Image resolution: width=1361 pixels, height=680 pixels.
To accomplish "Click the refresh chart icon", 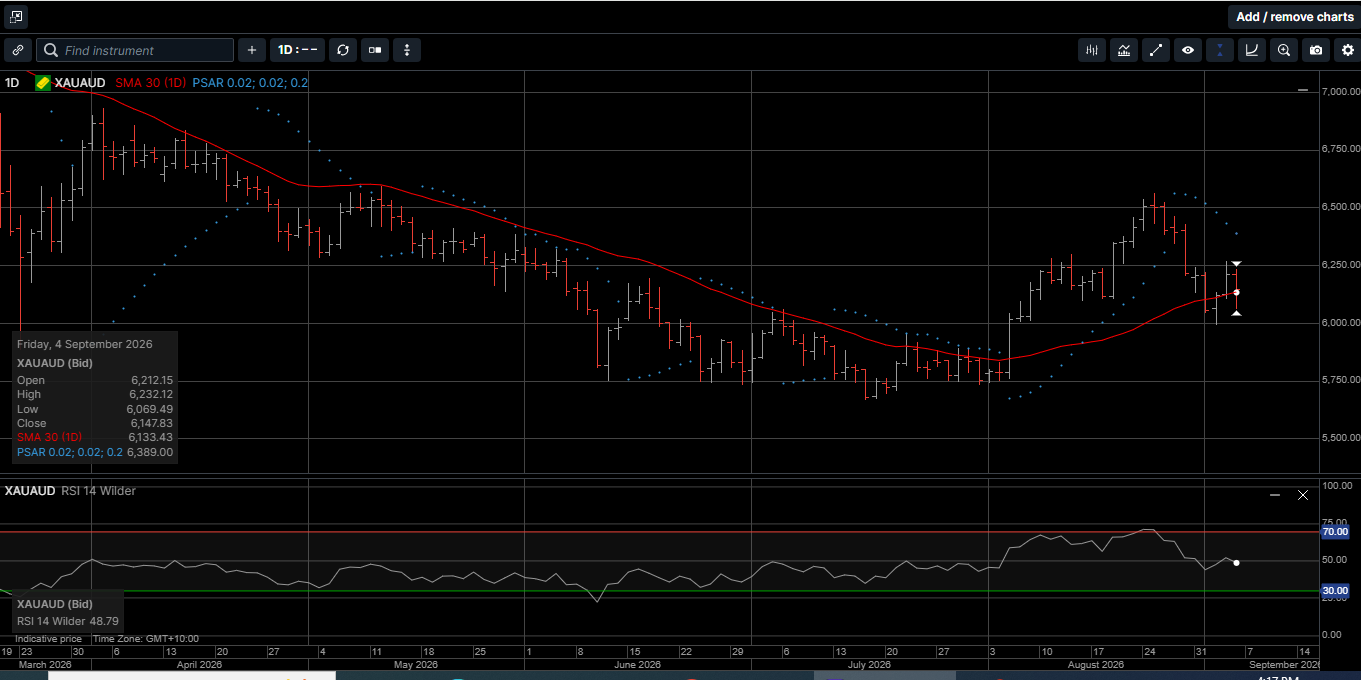I will pyautogui.click(x=343, y=50).
